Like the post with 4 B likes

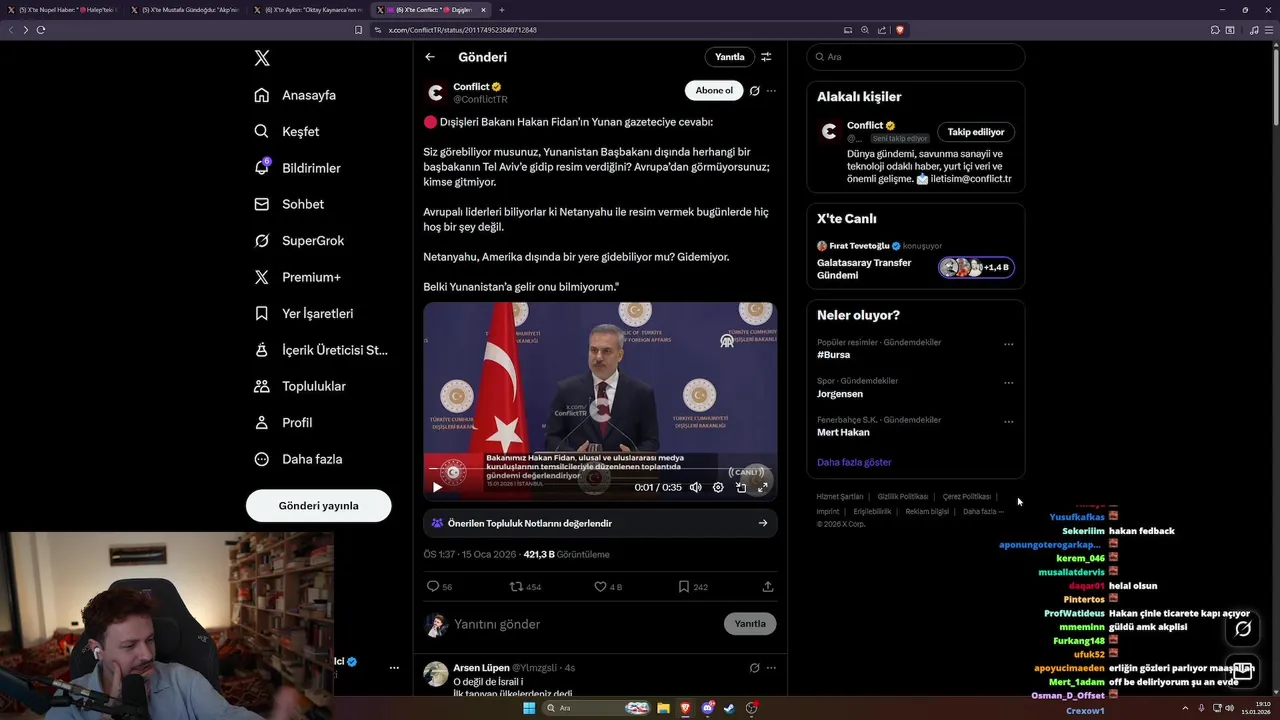point(608,587)
